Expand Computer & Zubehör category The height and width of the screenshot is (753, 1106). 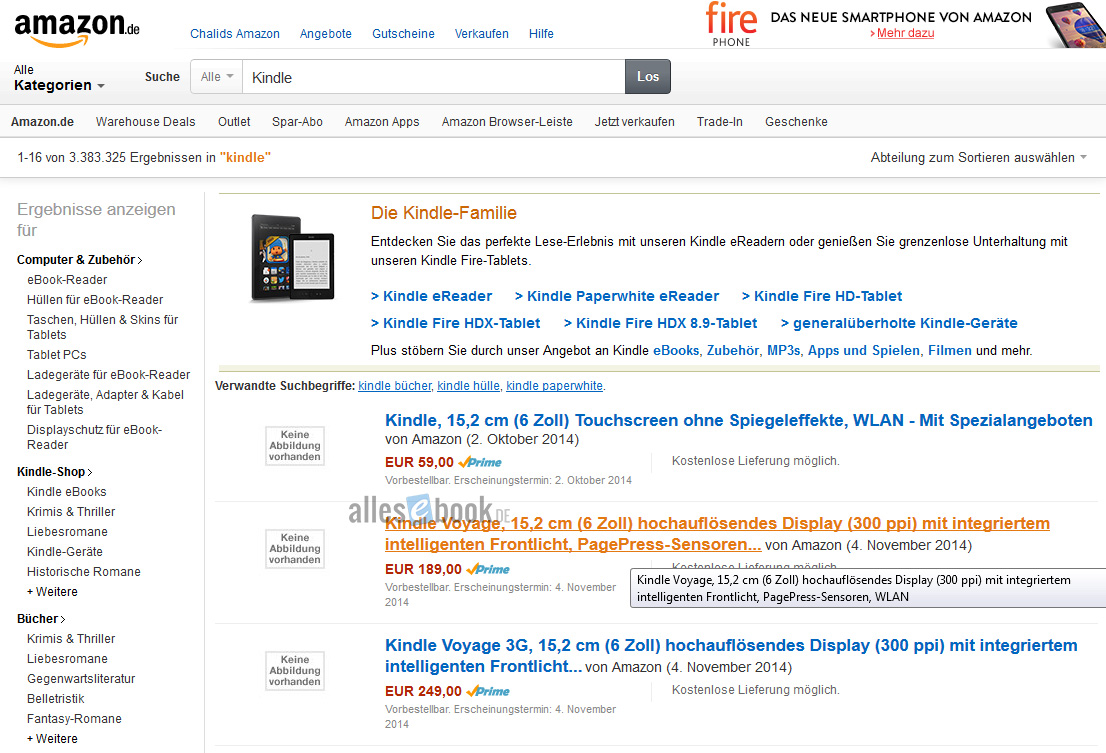(80, 260)
